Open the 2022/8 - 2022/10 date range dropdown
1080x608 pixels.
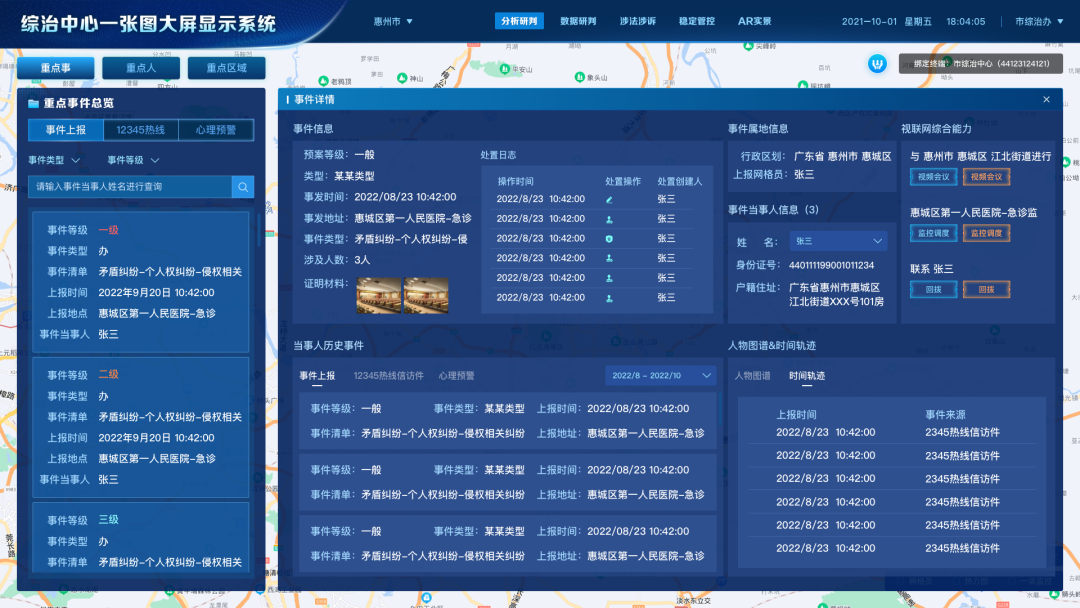tap(660, 376)
